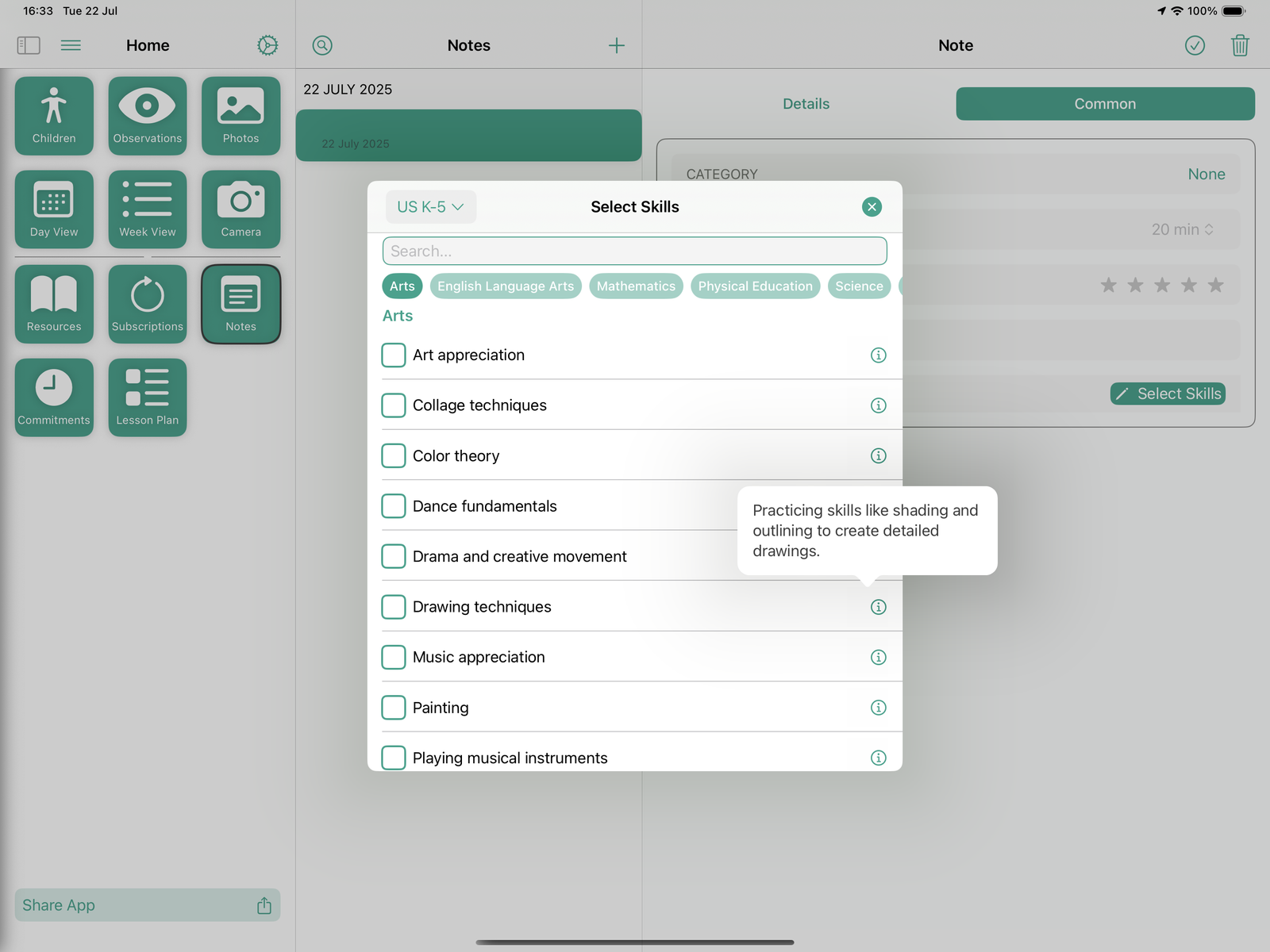This screenshot has width=1270, height=952.
Task: Tap the delete note trash icon
Action: pyautogui.click(x=1240, y=45)
